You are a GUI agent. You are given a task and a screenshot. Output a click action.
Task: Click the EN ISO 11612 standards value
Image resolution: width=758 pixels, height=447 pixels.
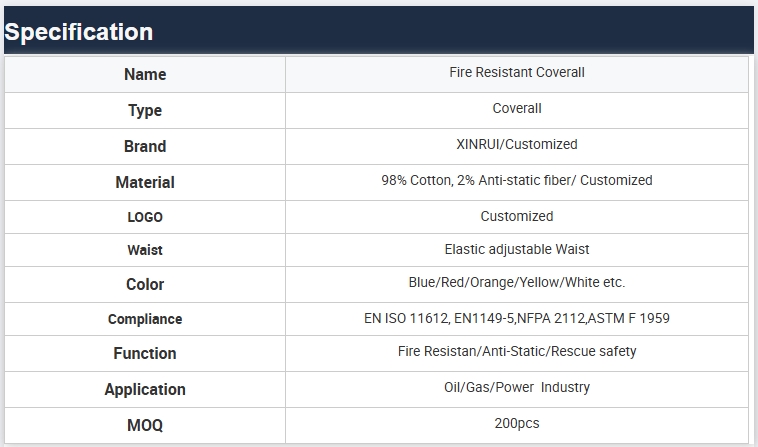(517, 319)
